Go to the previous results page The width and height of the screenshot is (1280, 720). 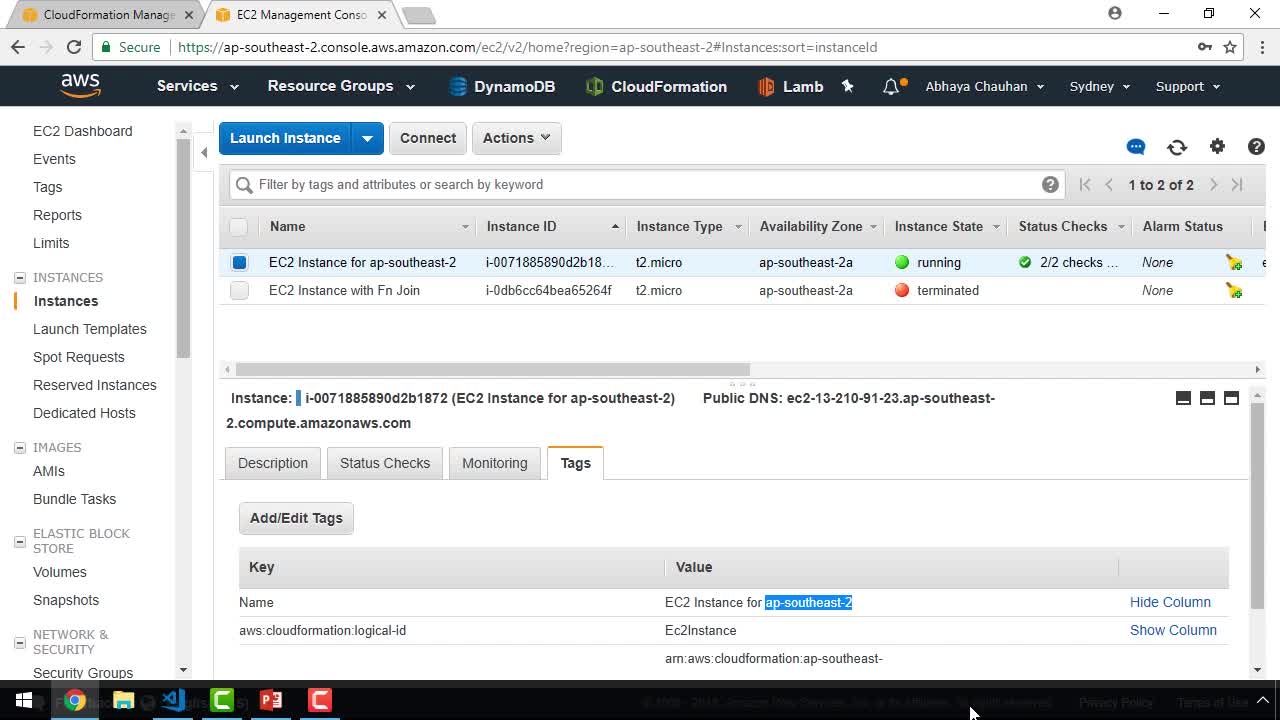pos(1109,185)
